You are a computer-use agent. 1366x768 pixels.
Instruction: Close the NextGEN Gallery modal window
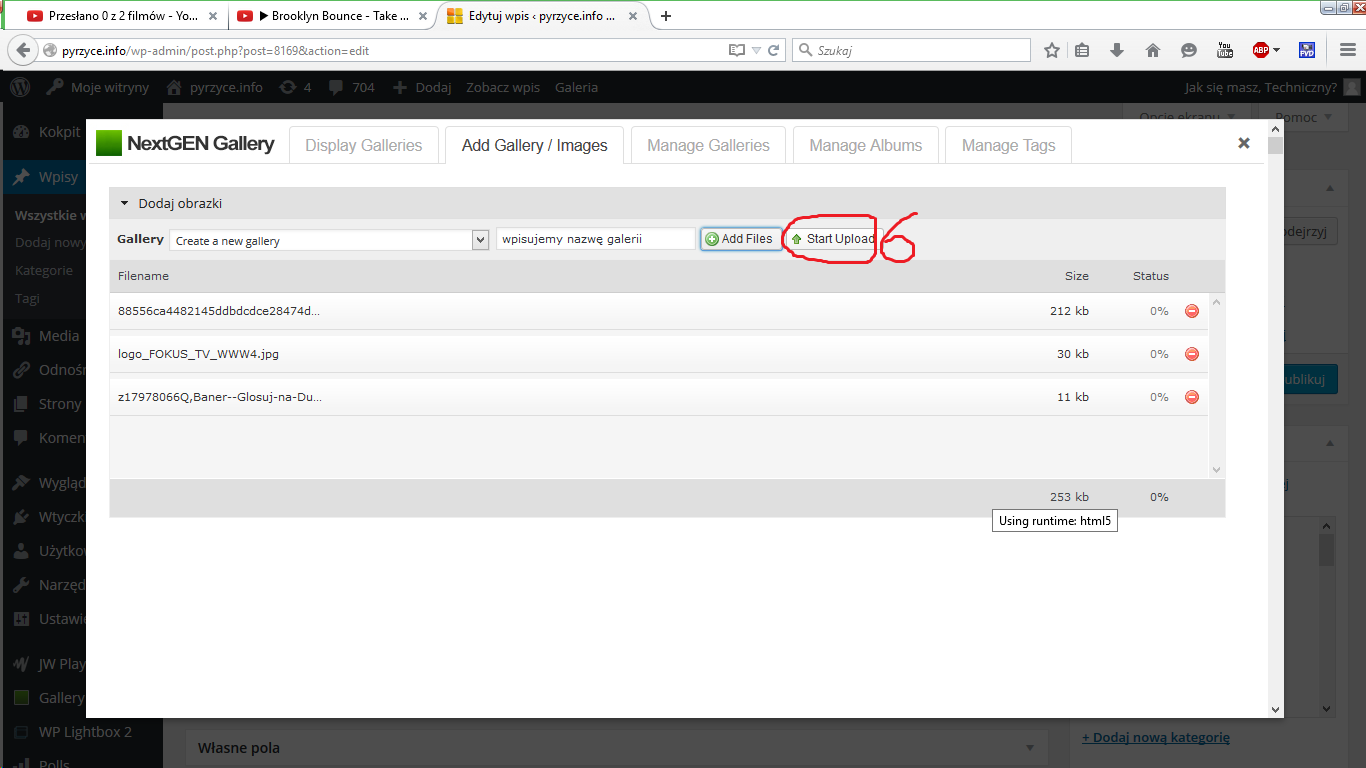pos(1244,143)
